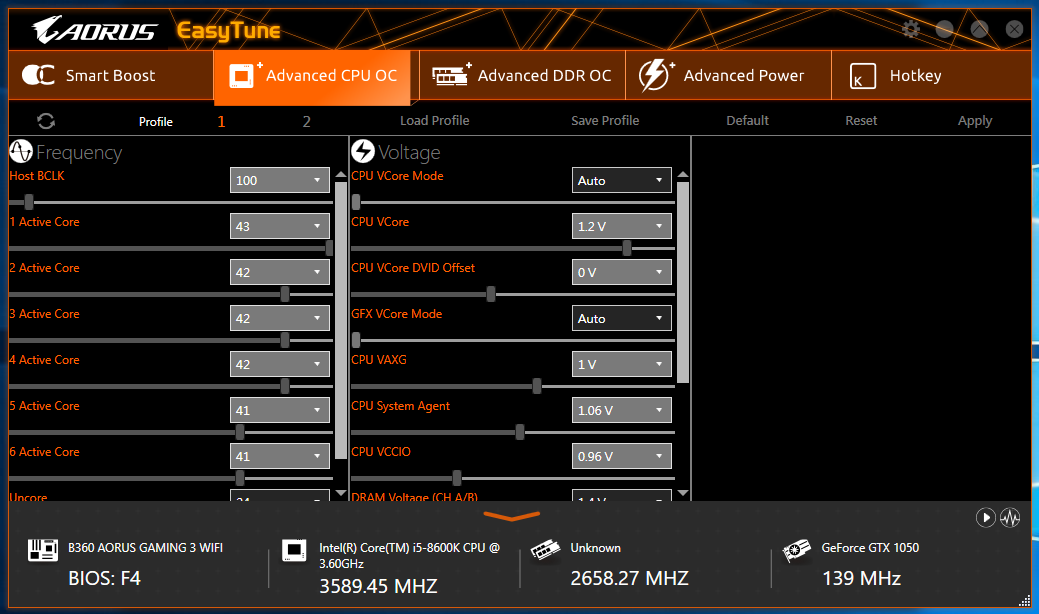Click the CPU VAXG slider handle
The height and width of the screenshot is (614, 1039).
[x=537, y=385]
